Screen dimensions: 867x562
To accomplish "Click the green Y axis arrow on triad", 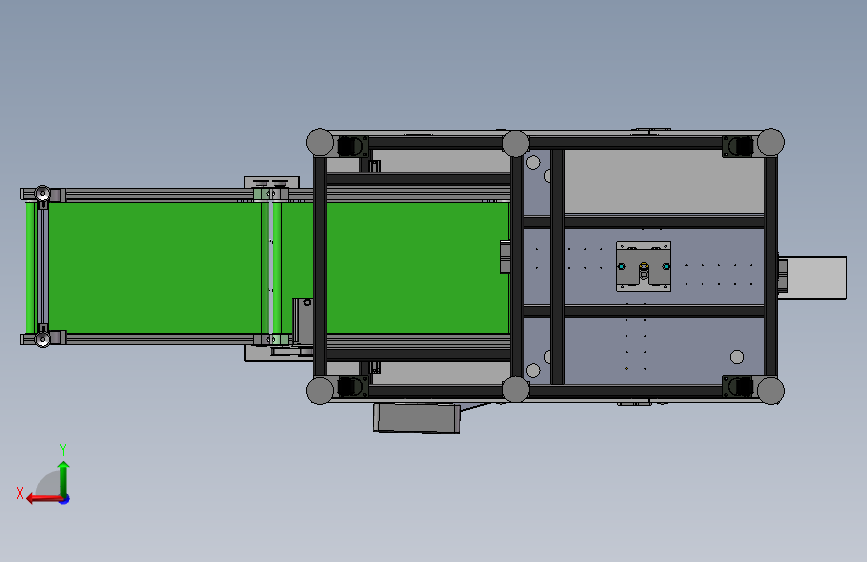I will pyautogui.click(x=64, y=478).
